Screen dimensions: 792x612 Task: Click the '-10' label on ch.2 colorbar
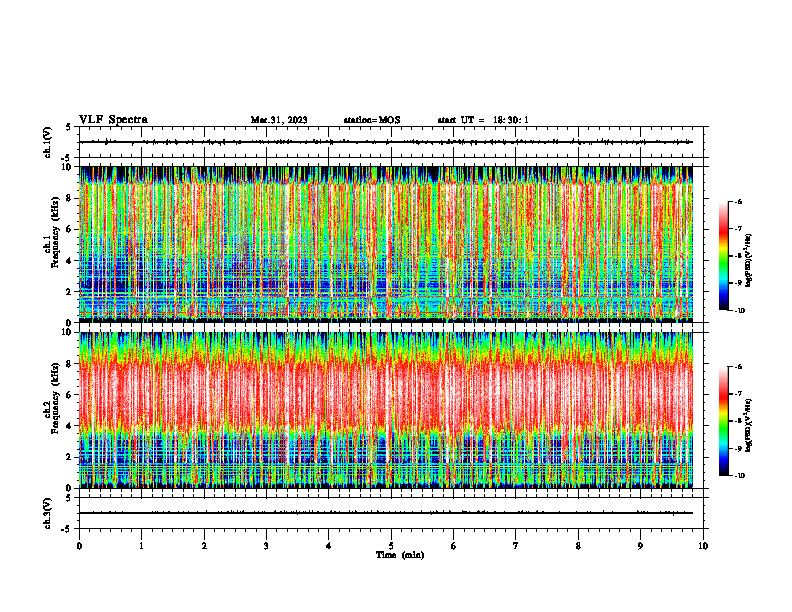(x=739, y=476)
